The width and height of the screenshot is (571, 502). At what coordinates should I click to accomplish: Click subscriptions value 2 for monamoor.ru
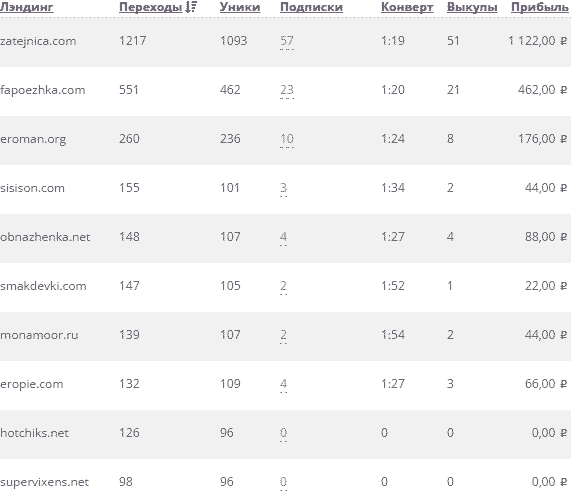click(x=283, y=335)
